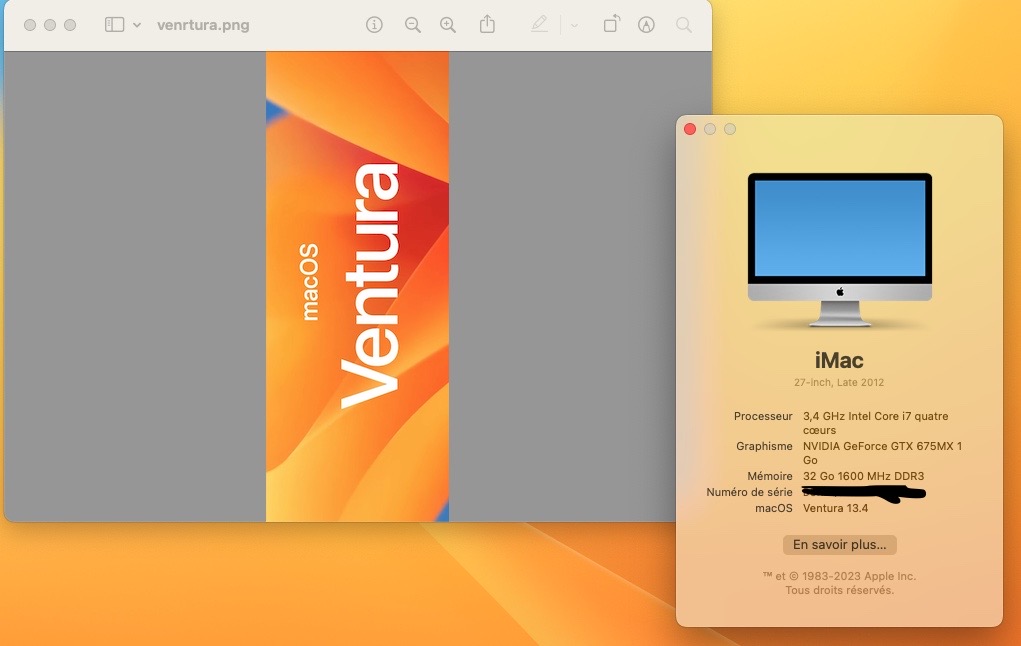1021x646 pixels.
Task: Open the search magnifier in Preview
Action: 684,25
